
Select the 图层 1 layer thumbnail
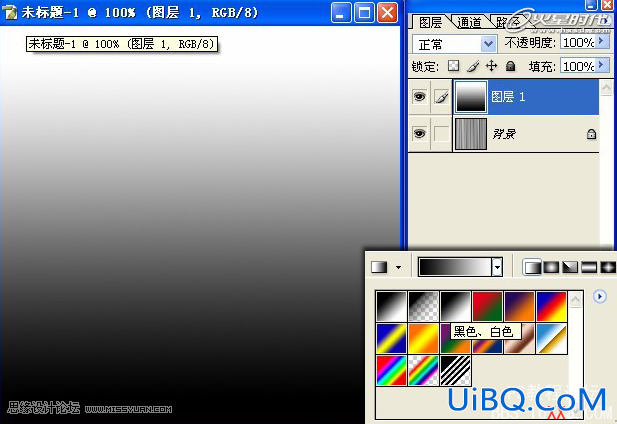click(471, 97)
